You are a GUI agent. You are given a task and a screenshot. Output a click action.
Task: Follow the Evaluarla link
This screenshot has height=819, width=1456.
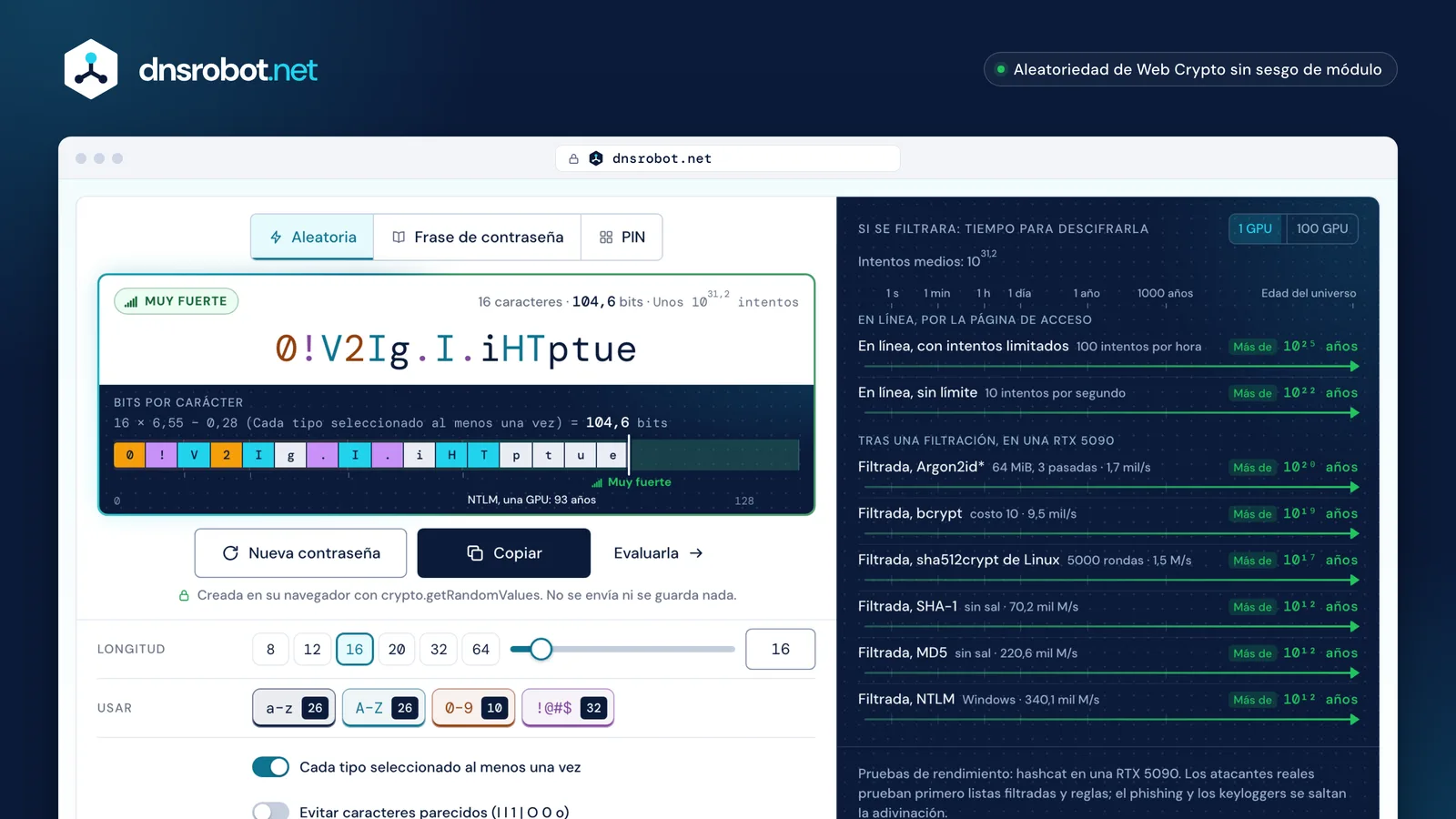658,553
